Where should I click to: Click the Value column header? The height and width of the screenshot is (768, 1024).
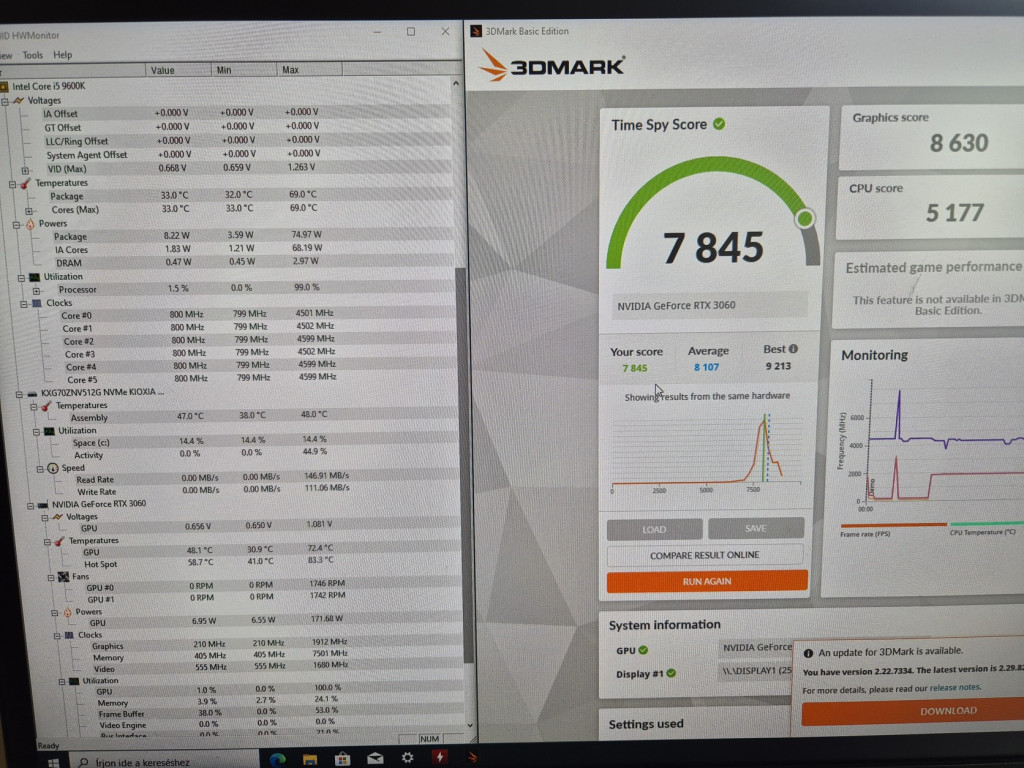click(x=178, y=70)
